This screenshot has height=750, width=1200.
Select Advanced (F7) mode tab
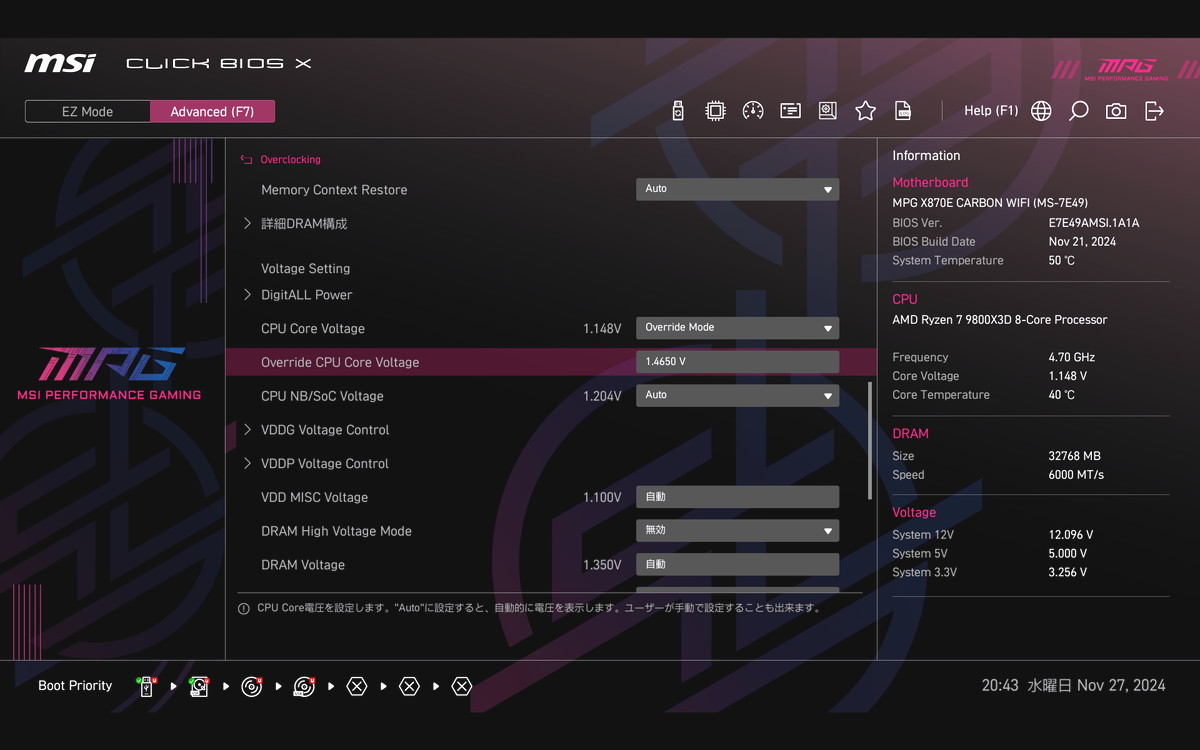coord(212,111)
